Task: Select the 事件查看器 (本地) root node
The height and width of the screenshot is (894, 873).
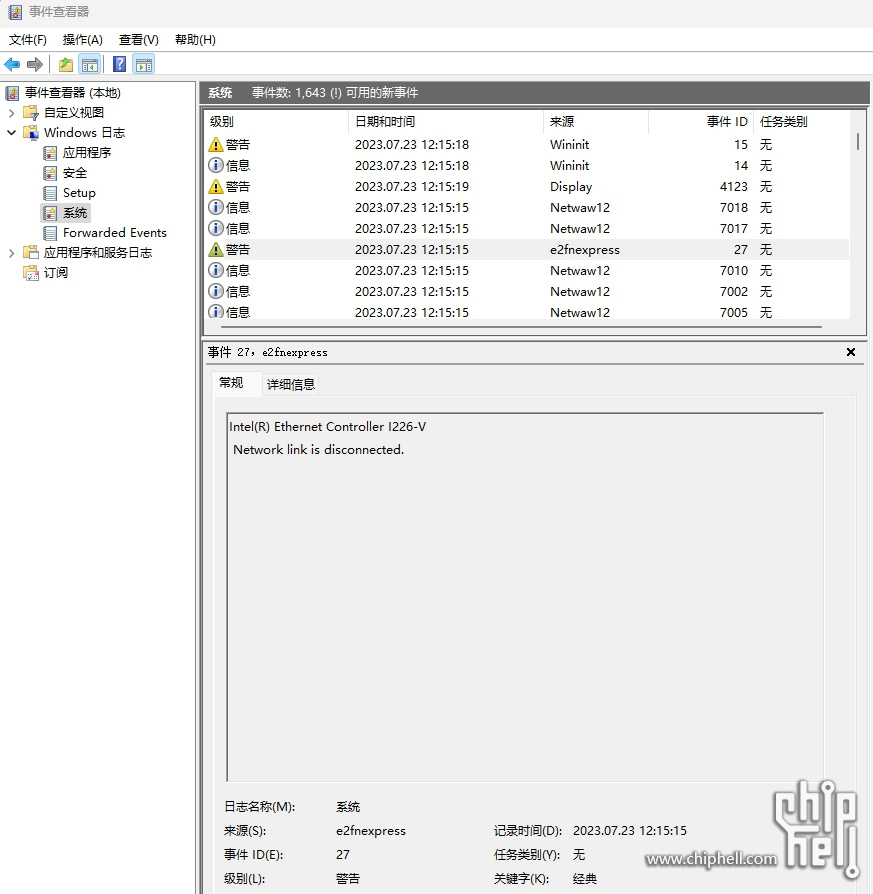Action: [x=72, y=92]
